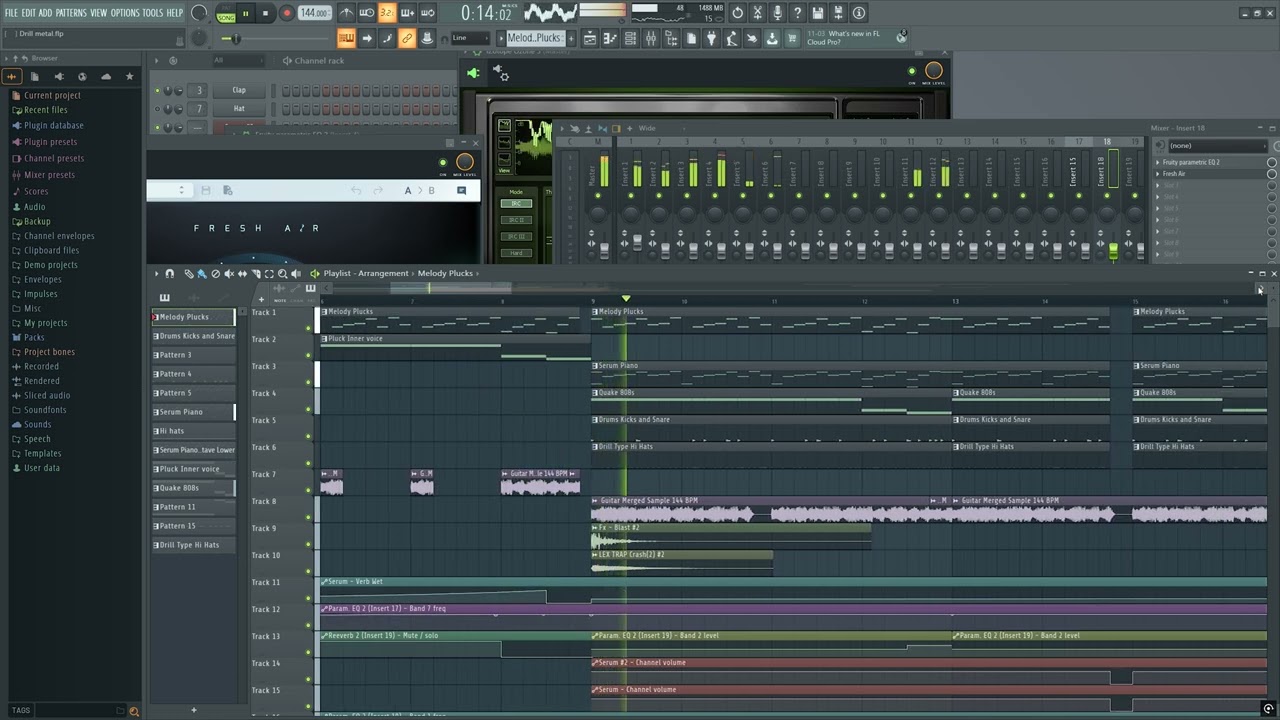Enable the playlist snap magnet icon
The height and width of the screenshot is (720, 1280).
(169, 273)
